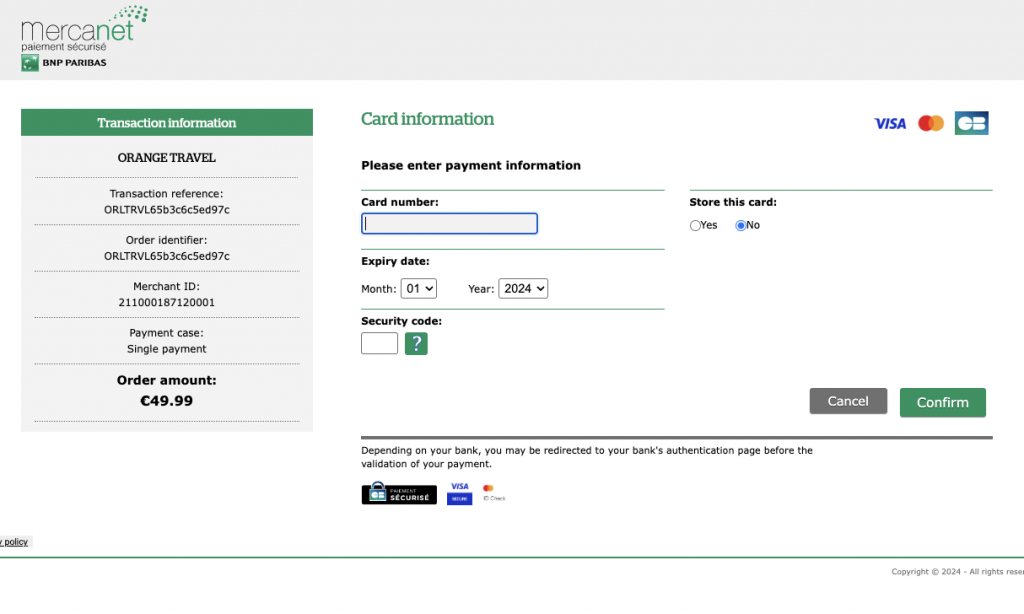Click the Paiement Sécurisé padlock badge

click(x=399, y=493)
